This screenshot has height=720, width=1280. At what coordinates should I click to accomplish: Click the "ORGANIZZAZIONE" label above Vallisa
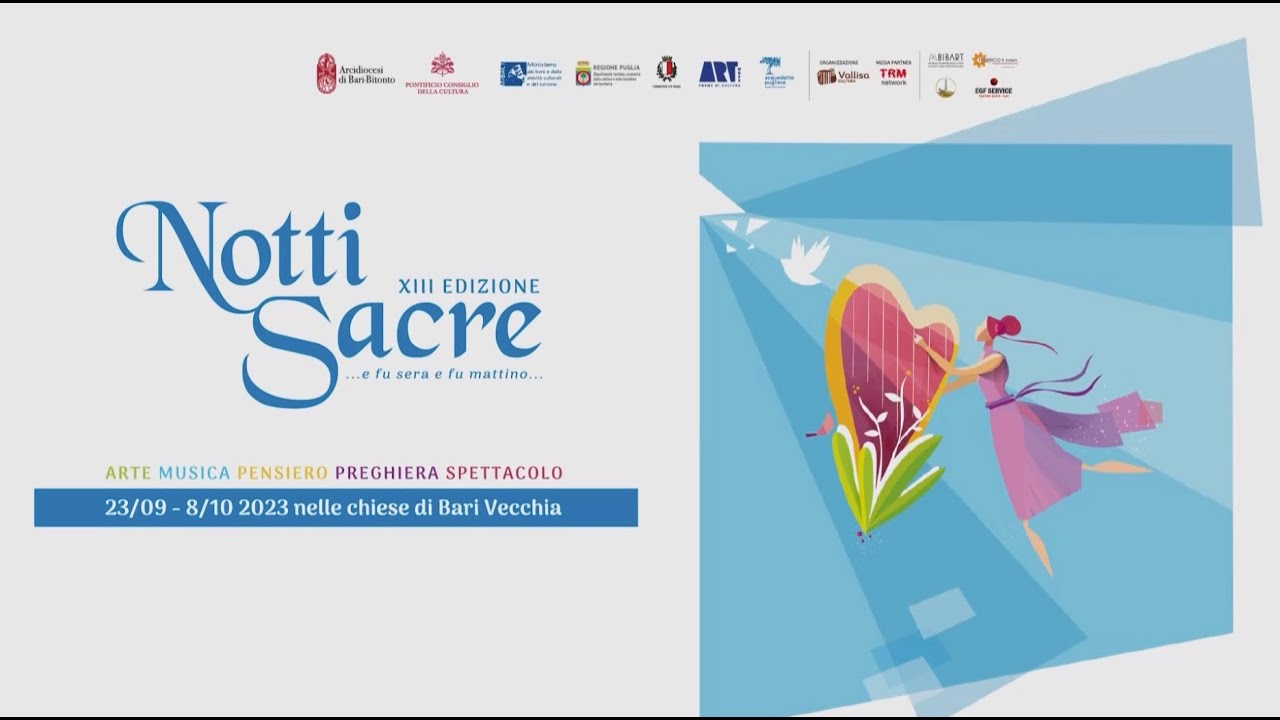[838, 62]
